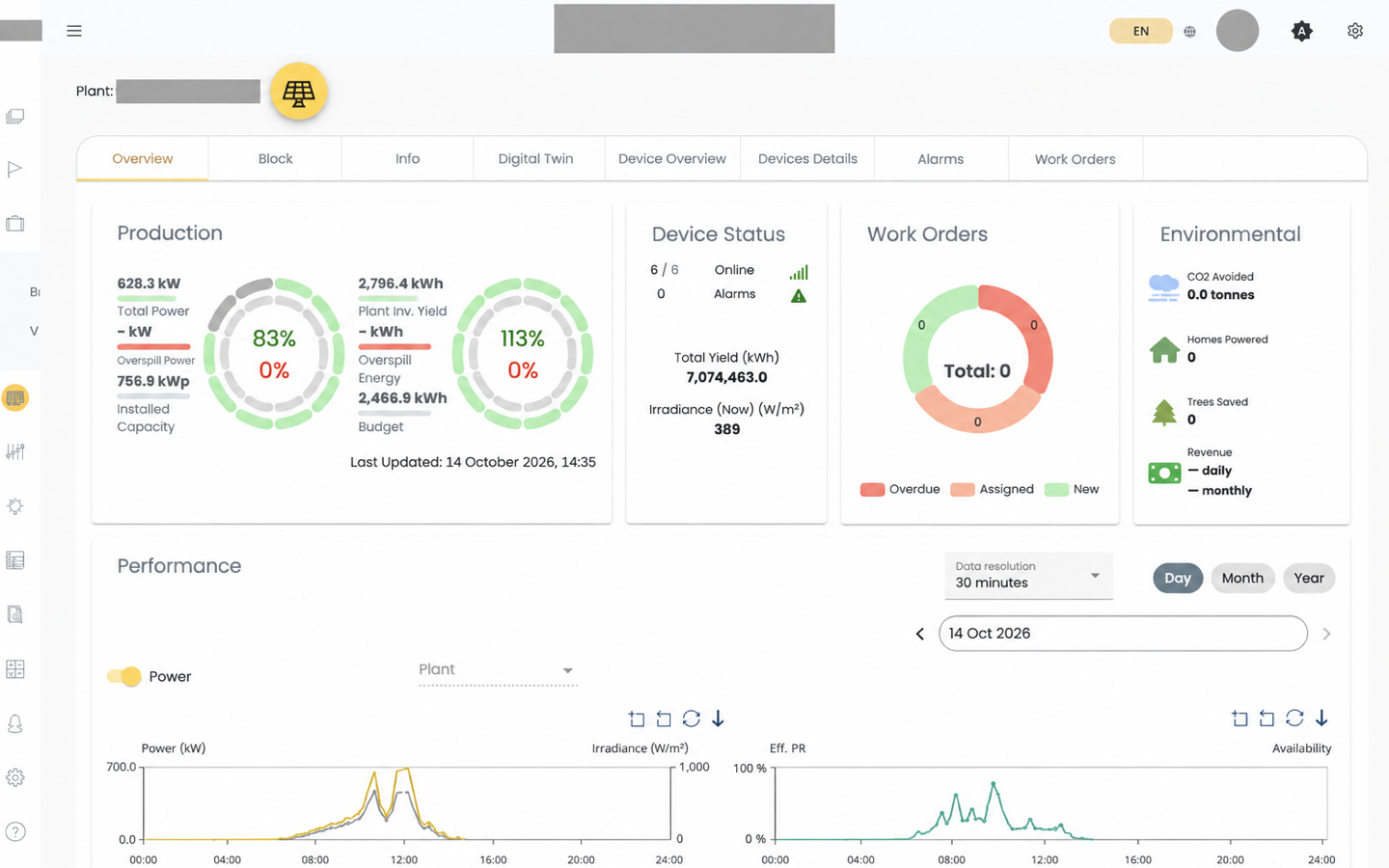This screenshot has height=868, width=1389.
Task: Open the user avatar profile
Action: [1238, 31]
